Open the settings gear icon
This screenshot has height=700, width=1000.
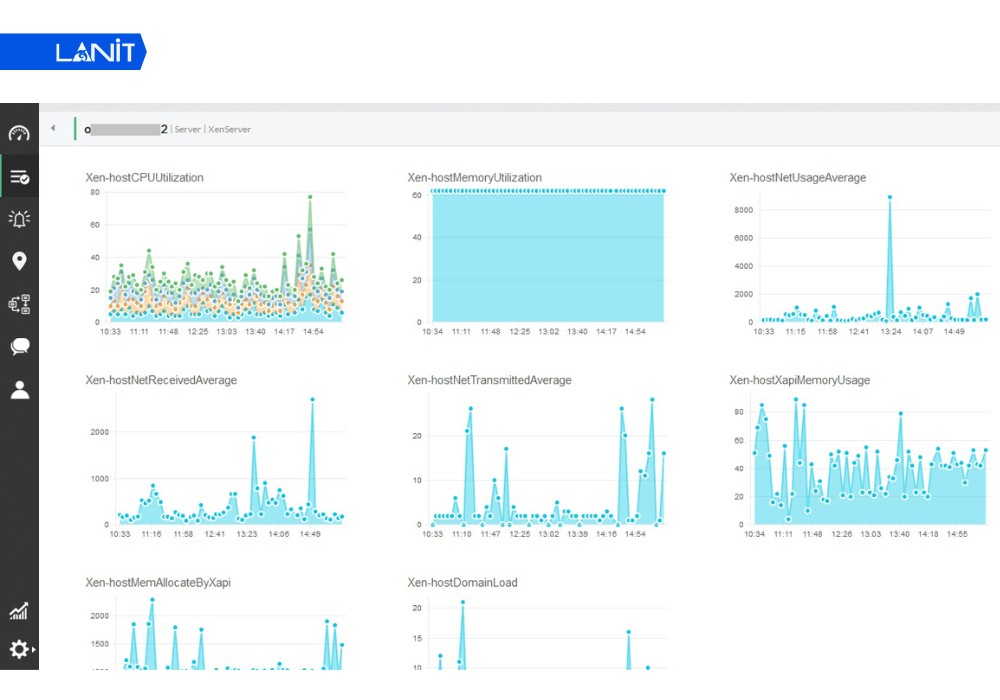tap(19, 650)
